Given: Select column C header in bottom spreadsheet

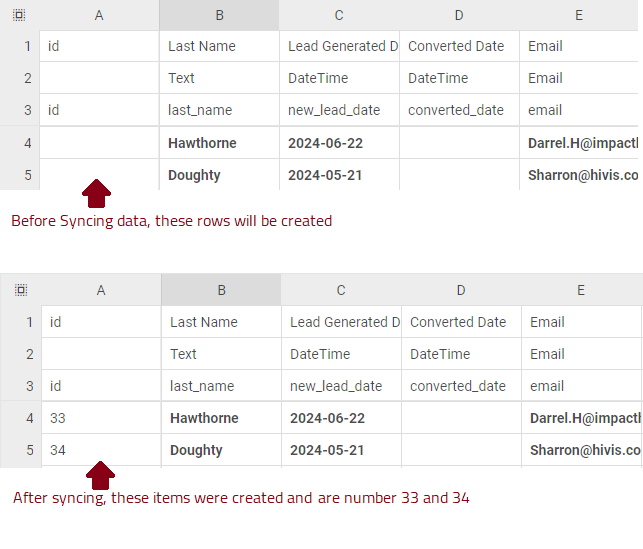Looking at the screenshot, I should coord(341,290).
